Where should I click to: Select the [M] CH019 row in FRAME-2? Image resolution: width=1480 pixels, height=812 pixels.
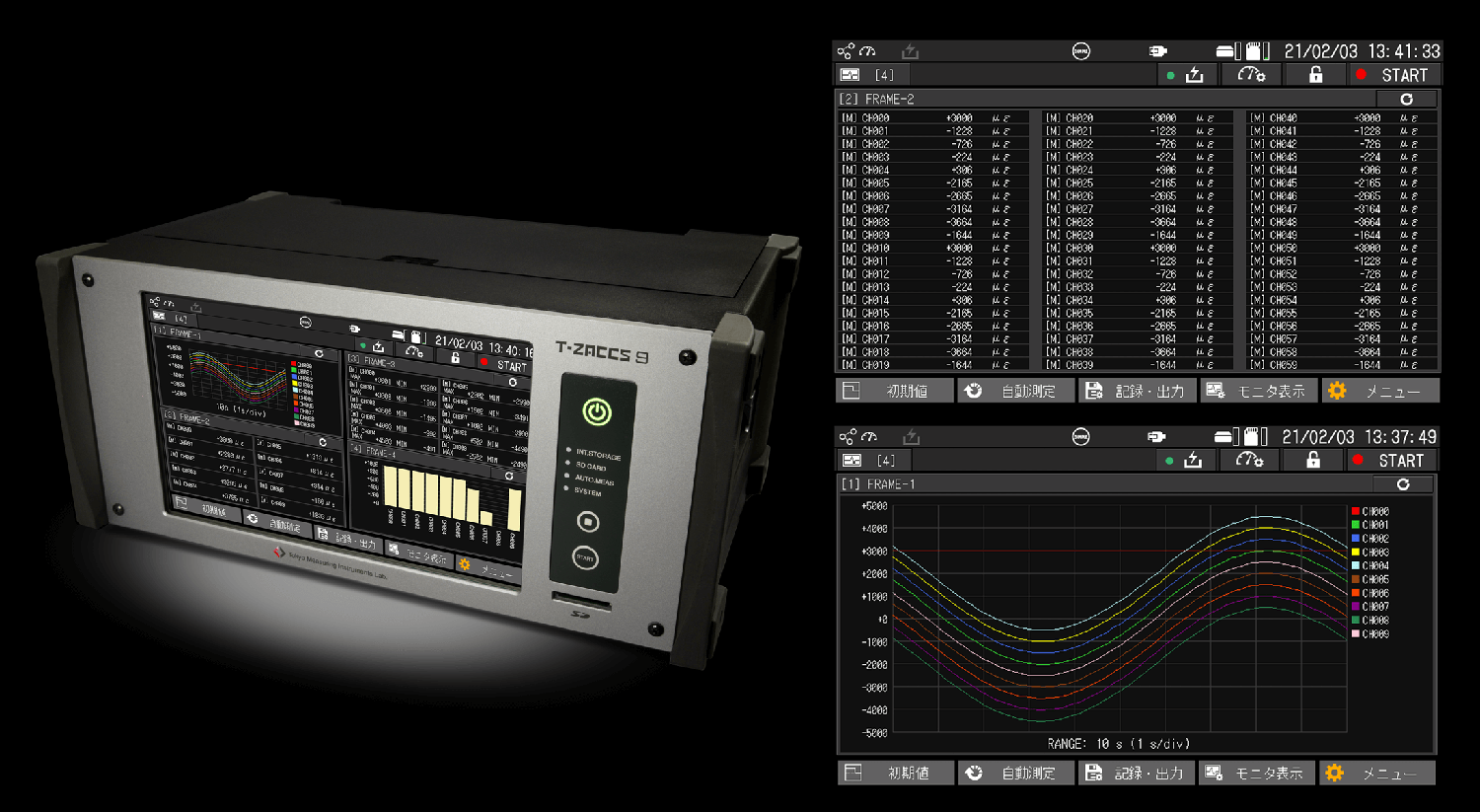point(931,365)
